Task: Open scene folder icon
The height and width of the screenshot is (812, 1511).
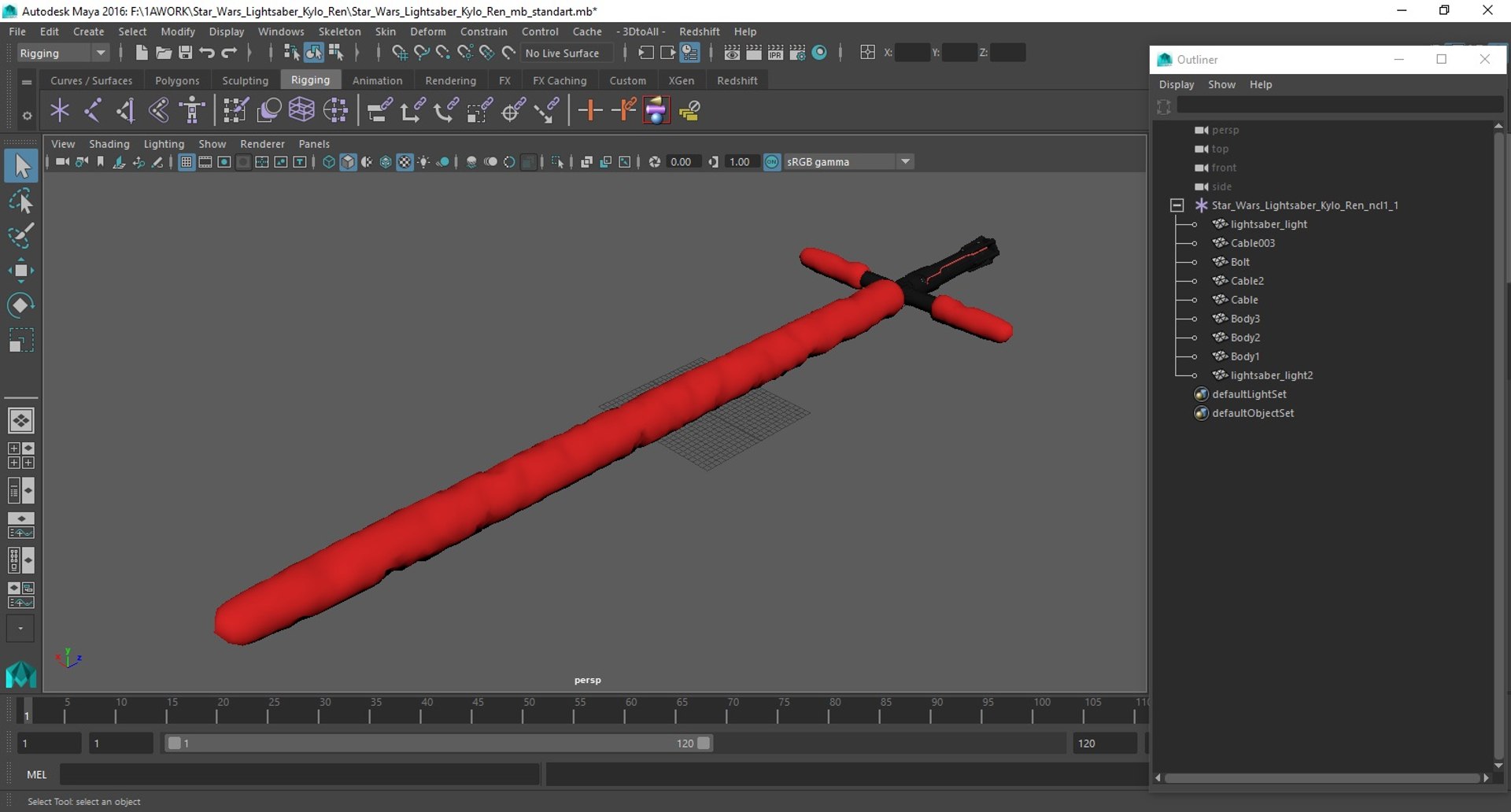Action: coord(163,53)
